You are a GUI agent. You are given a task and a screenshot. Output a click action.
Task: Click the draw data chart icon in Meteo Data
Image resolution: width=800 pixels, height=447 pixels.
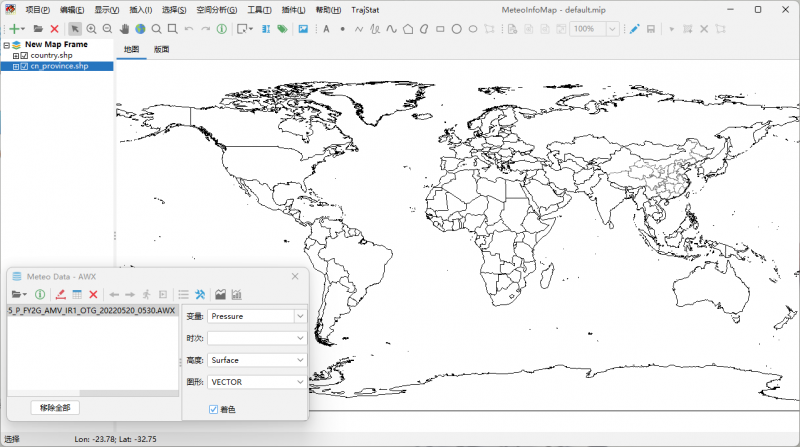220,294
